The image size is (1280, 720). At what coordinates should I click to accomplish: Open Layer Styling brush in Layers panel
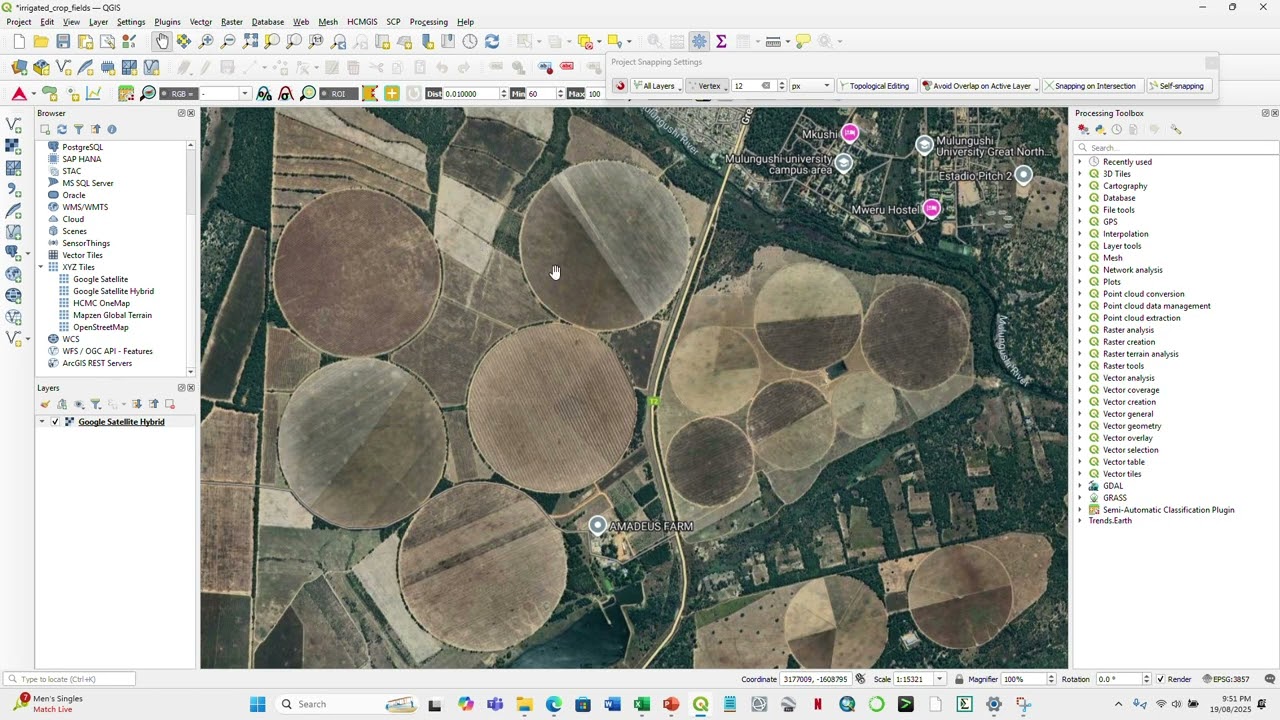45,404
